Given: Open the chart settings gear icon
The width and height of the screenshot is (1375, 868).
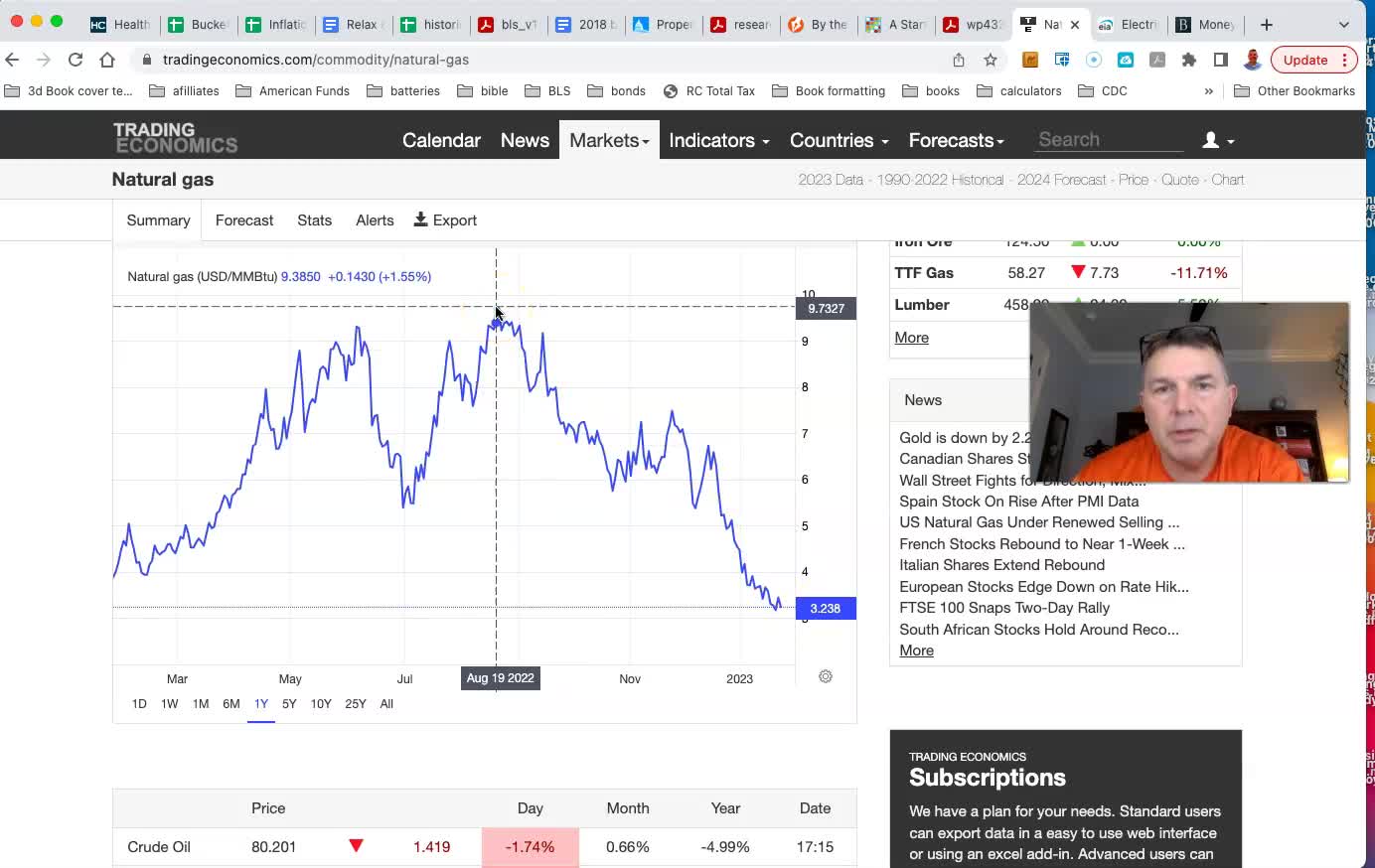Looking at the screenshot, I should click(826, 676).
